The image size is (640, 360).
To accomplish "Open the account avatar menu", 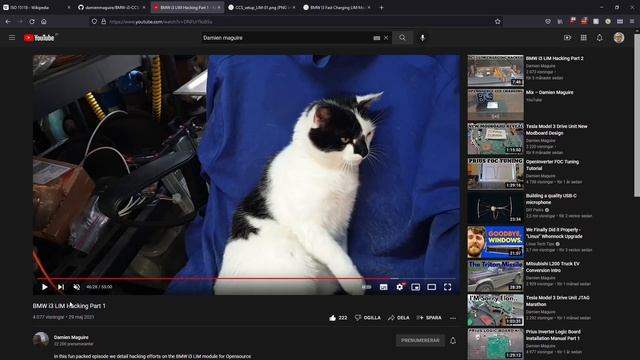I will click(x=619, y=38).
